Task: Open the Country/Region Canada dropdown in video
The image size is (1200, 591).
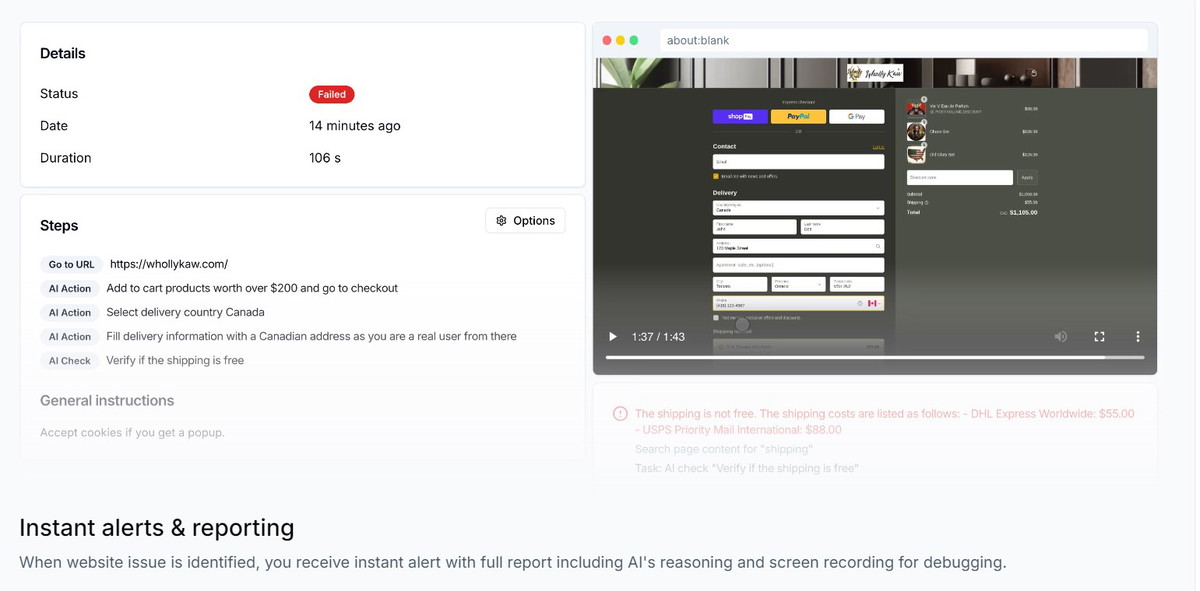Action: [x=798, y=208]
